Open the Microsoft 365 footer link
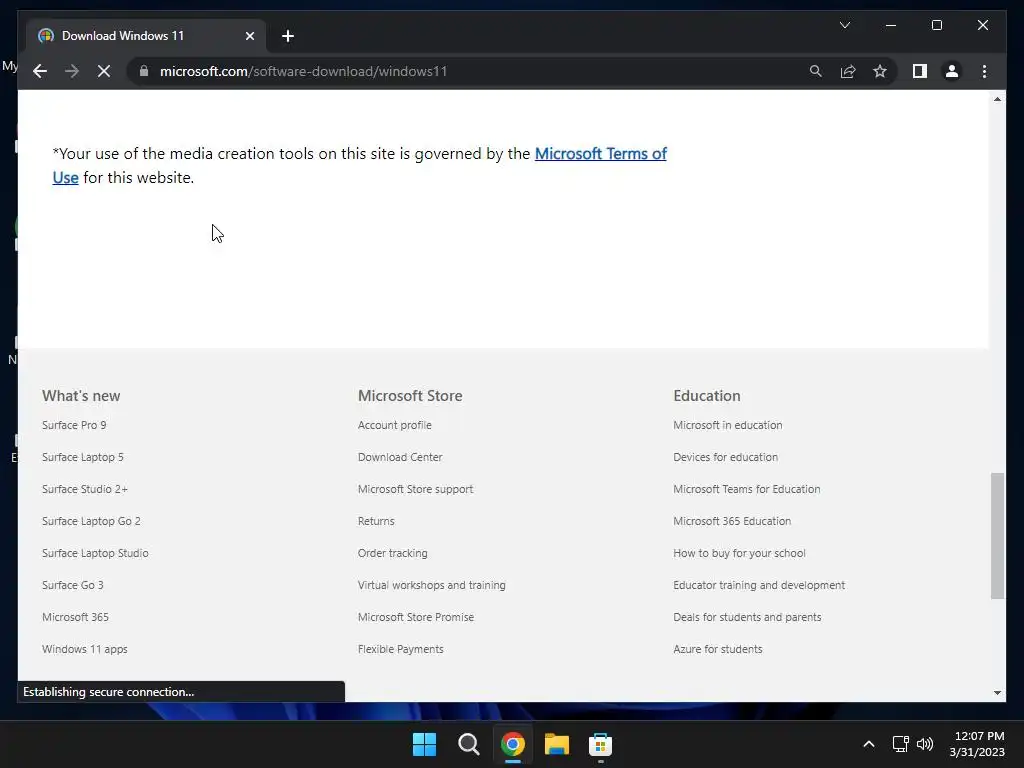The width and height of the screenshot is (1024, 768). pos(75,617)
